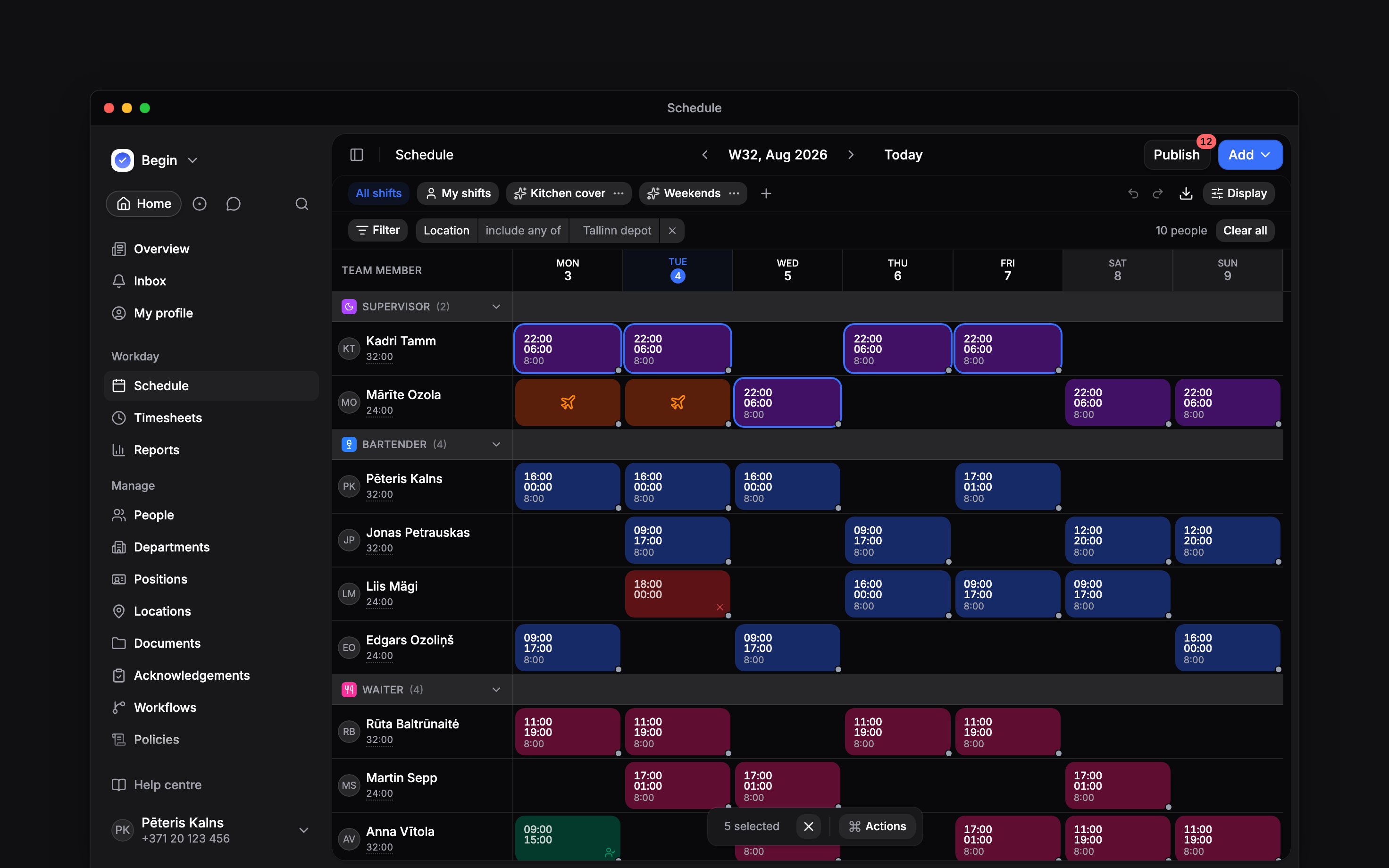This screenshot has height=868, width=1389.
Task: Select Kadri Tamm's Monday 22:00 shift
Action: (x=568, y=349)
